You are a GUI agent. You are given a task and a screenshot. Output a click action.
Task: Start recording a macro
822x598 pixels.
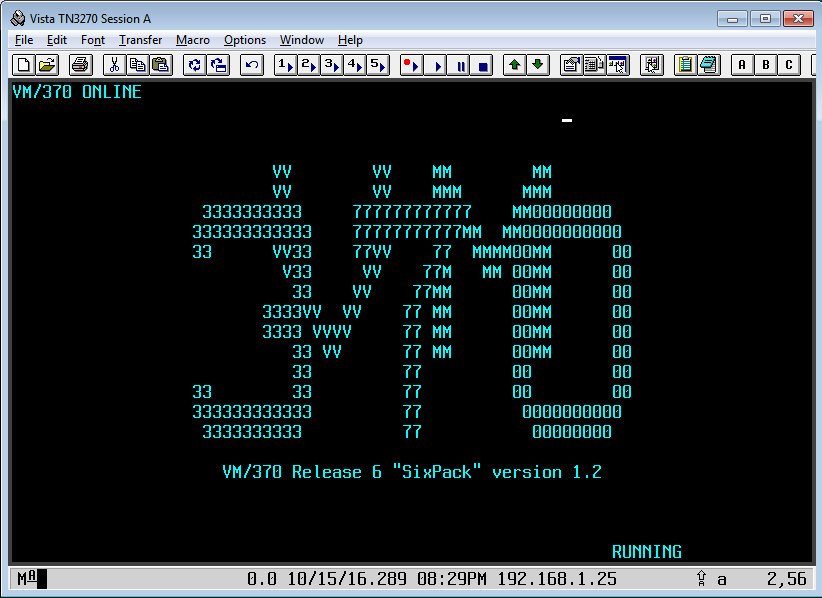pos(411,64)
